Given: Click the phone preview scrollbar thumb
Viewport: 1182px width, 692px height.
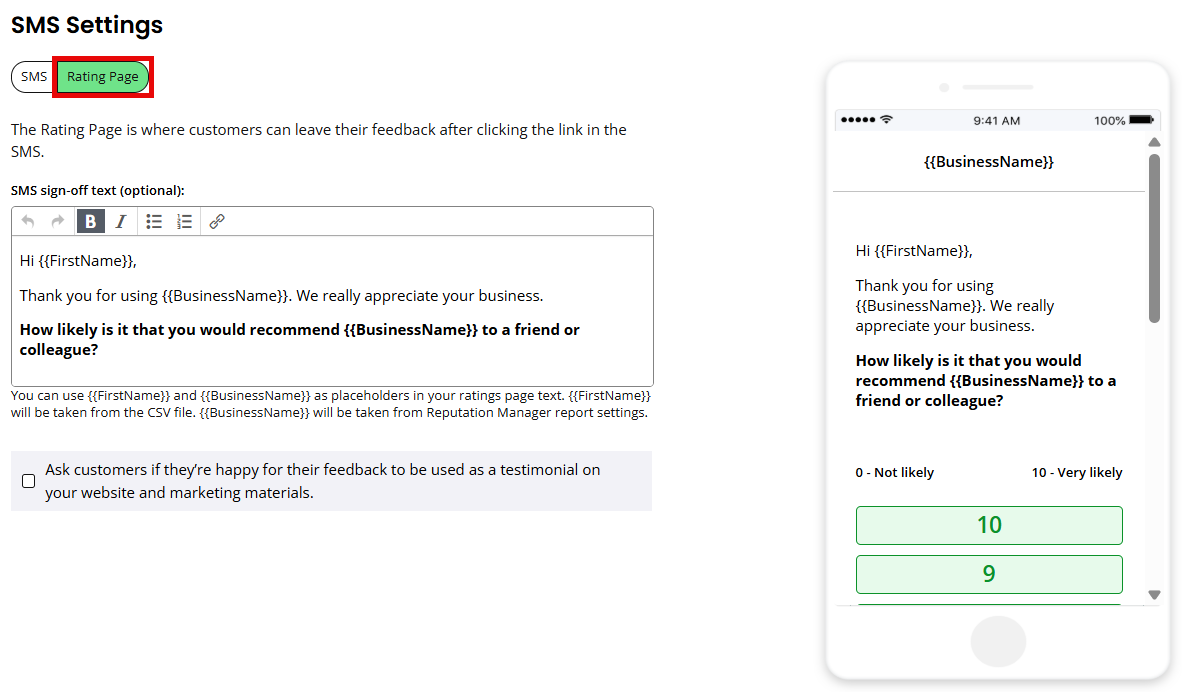Looking at the screenshot, I should [1154, 238].
